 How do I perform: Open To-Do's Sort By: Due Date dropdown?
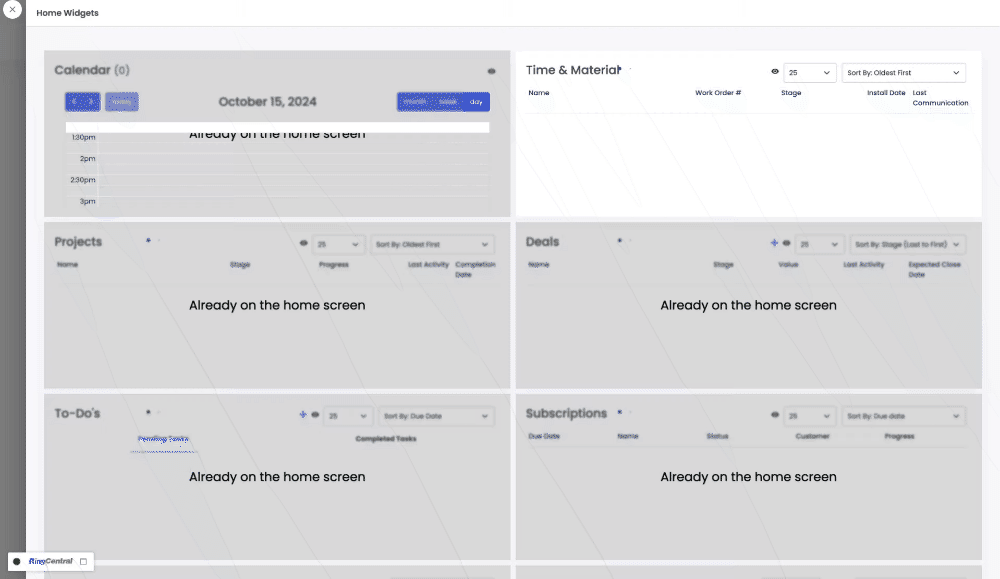coord(435,416)
